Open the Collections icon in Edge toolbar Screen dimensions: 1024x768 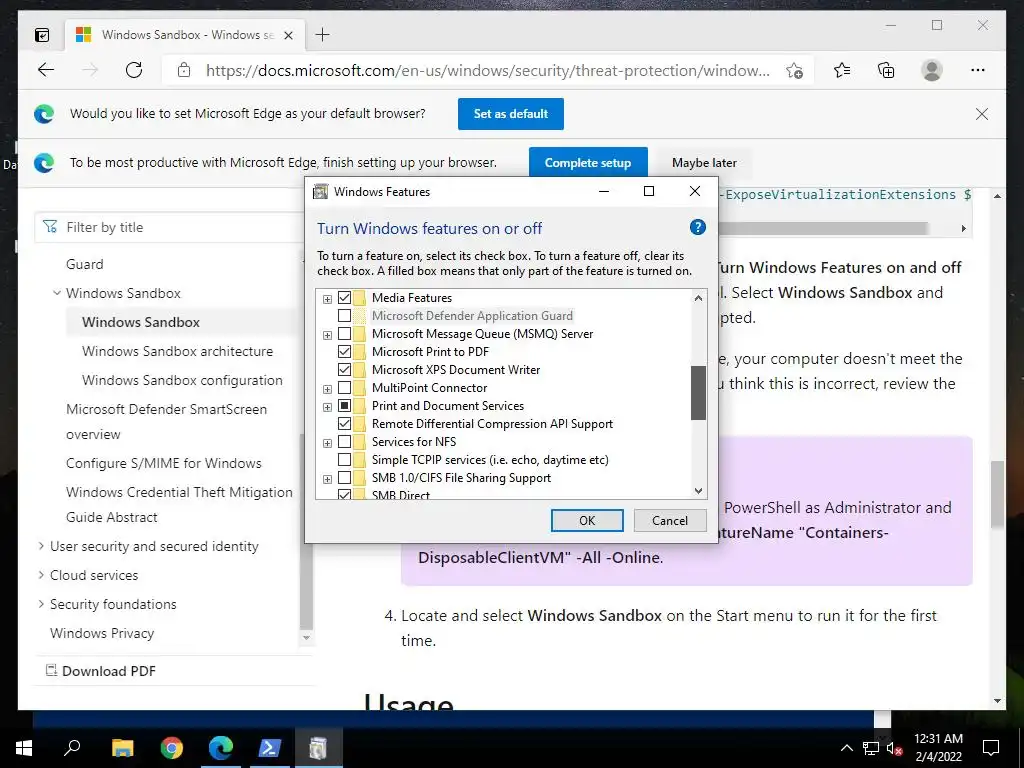click(x=886, y=70)
